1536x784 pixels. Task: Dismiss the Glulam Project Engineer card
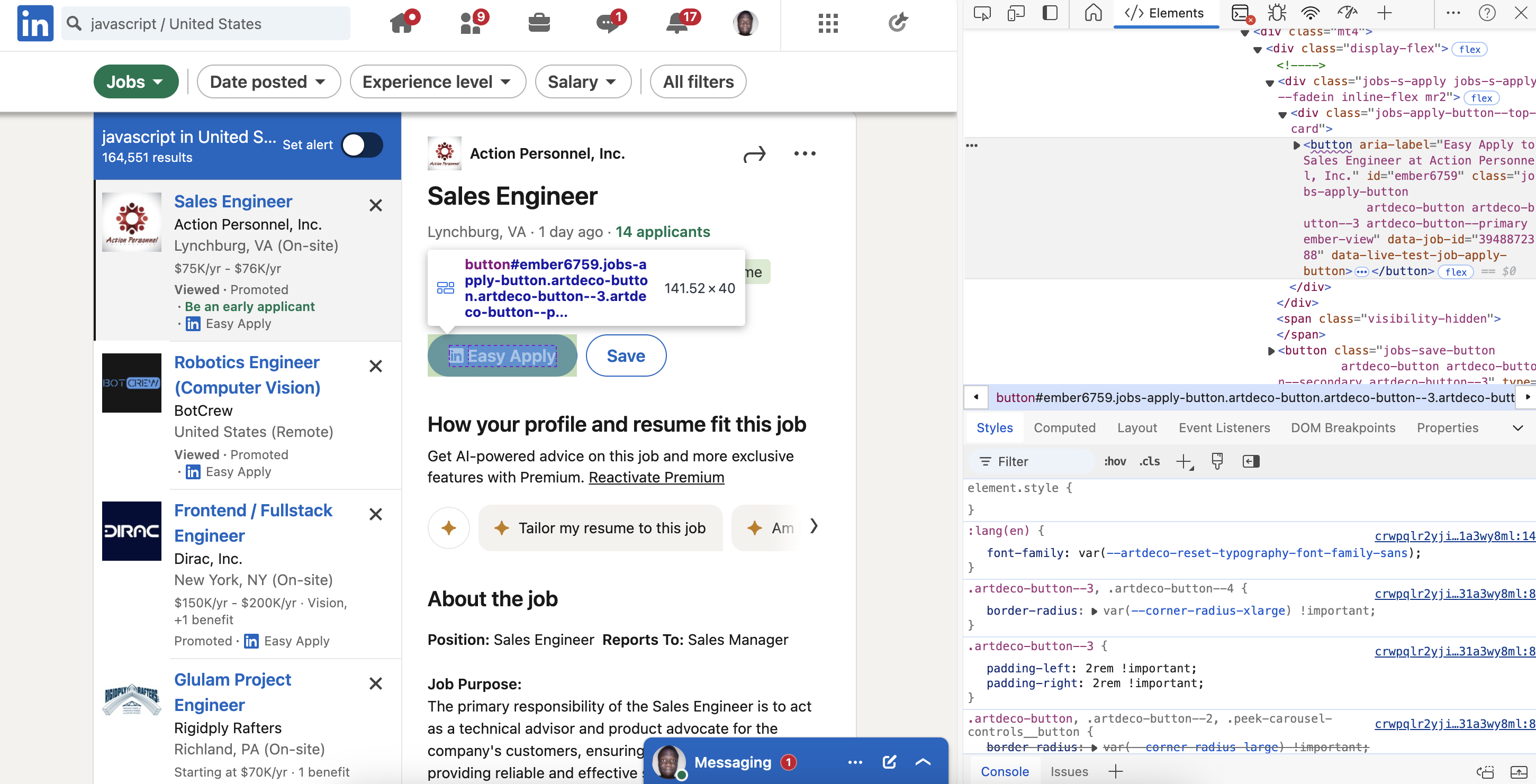(376, 683)
